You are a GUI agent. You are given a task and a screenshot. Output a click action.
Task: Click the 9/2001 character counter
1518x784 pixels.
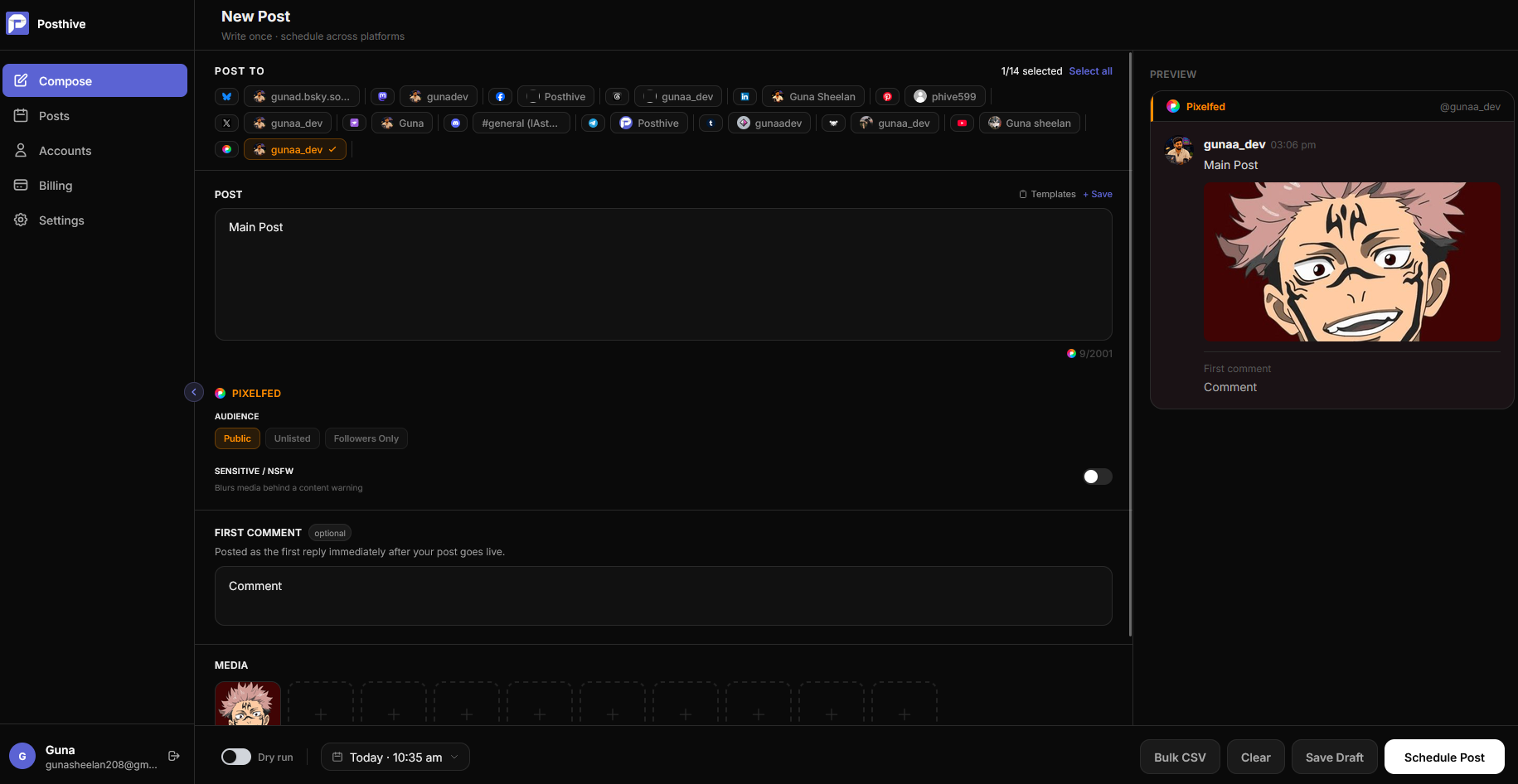coord(1096,354)
